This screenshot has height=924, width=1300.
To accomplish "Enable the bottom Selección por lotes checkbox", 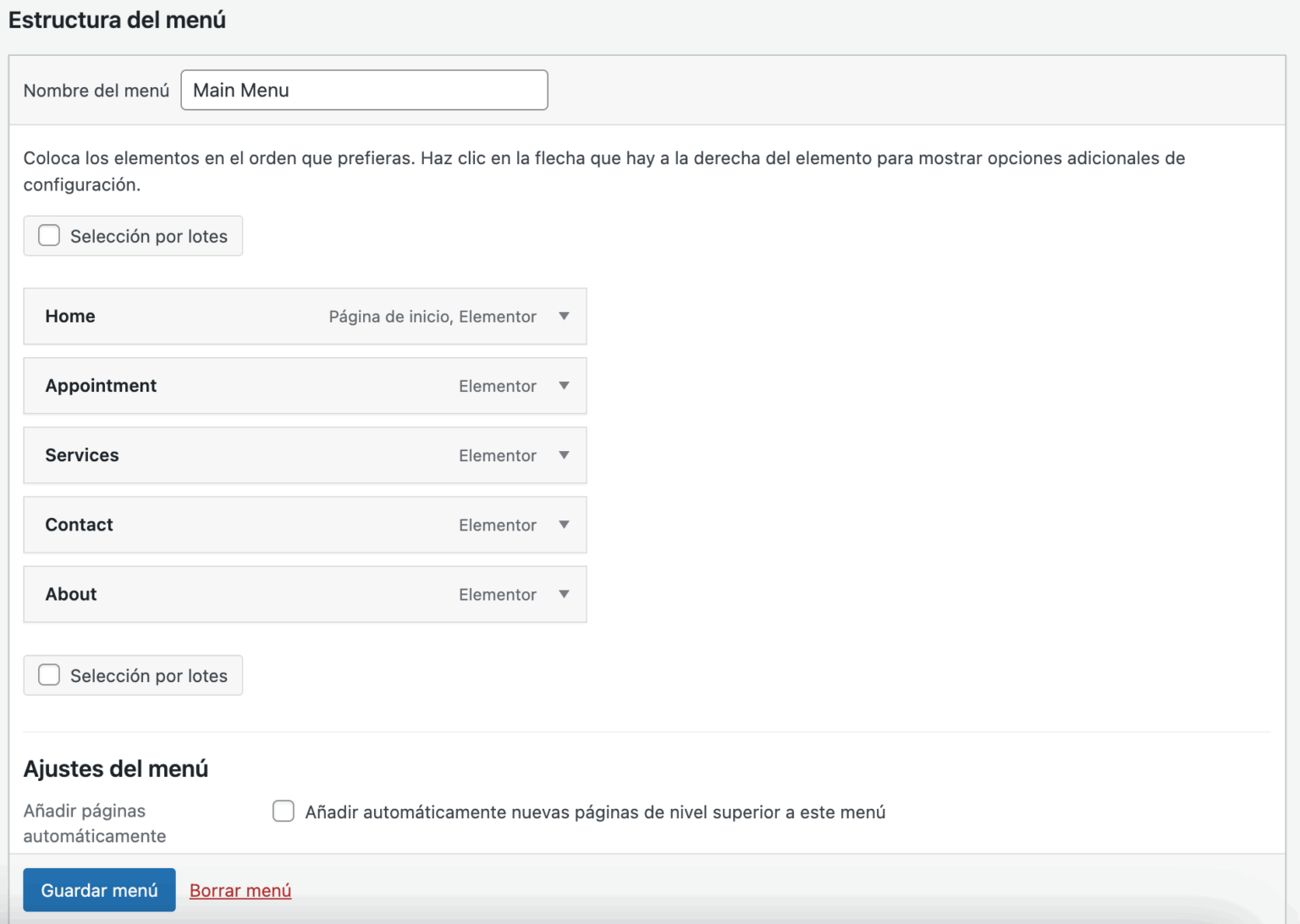I will click(x=48, y=674).
